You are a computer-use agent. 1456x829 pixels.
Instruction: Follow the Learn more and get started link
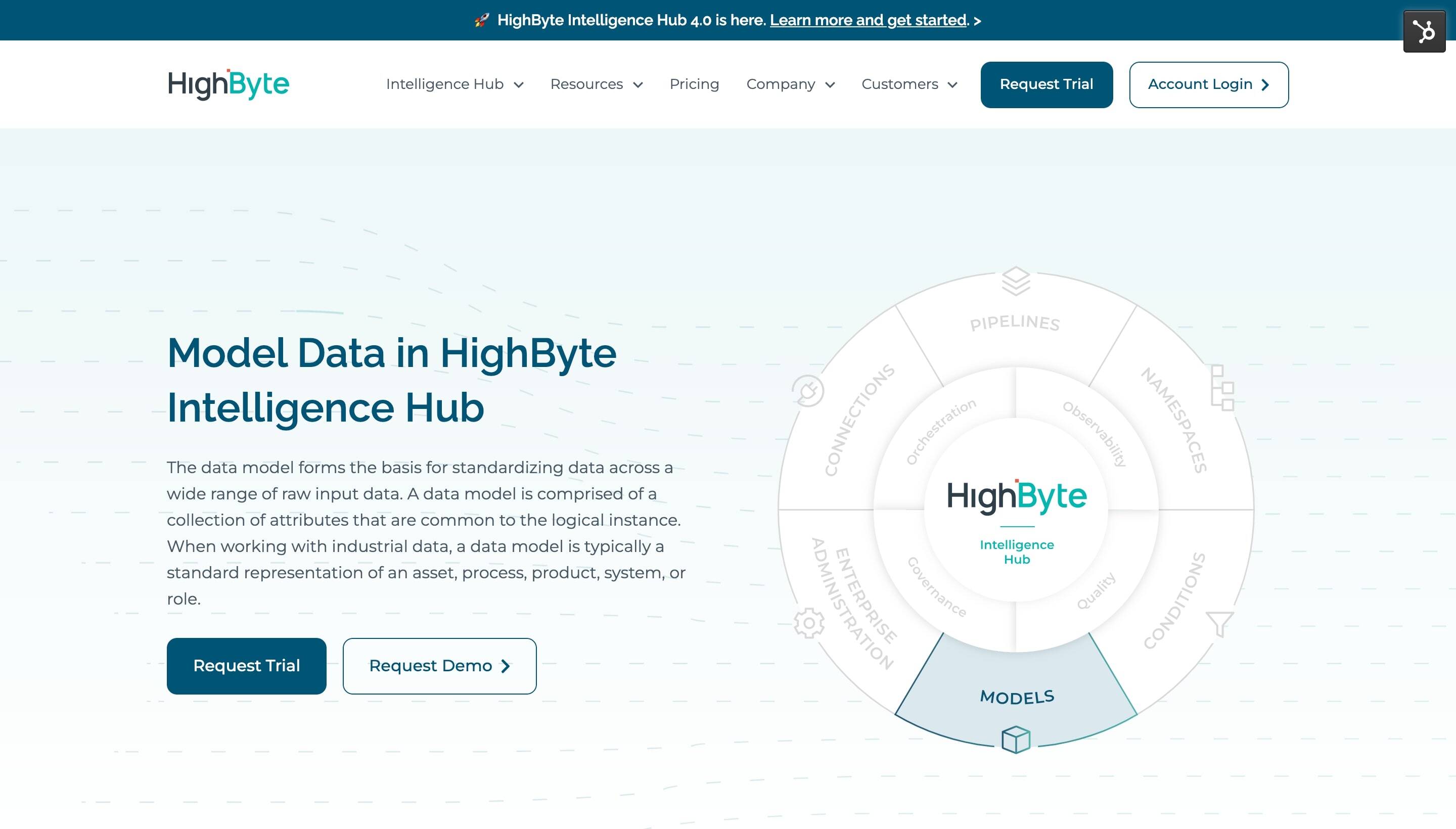869,21
